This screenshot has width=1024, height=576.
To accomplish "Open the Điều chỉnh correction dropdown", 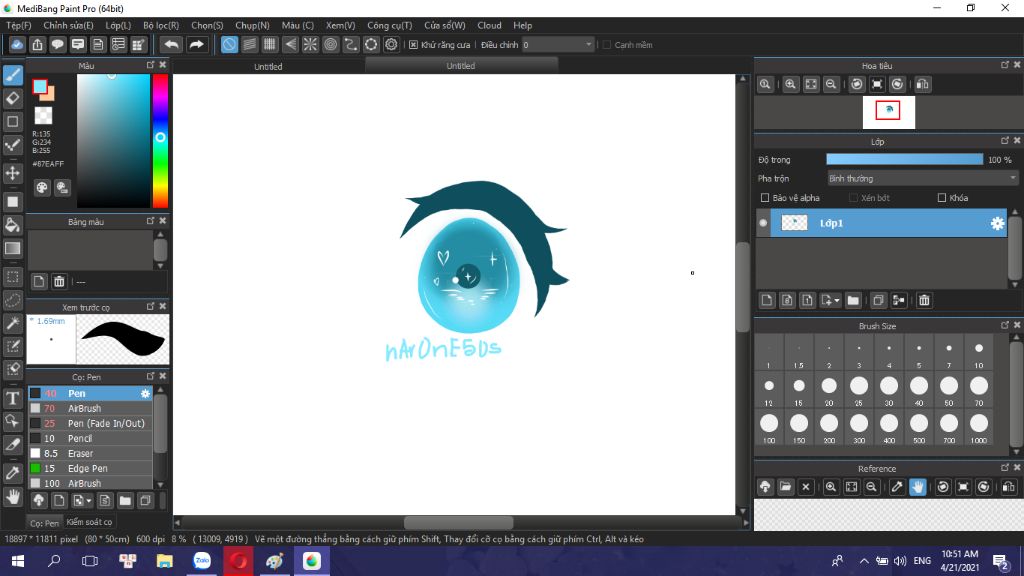I will [558, 45].
